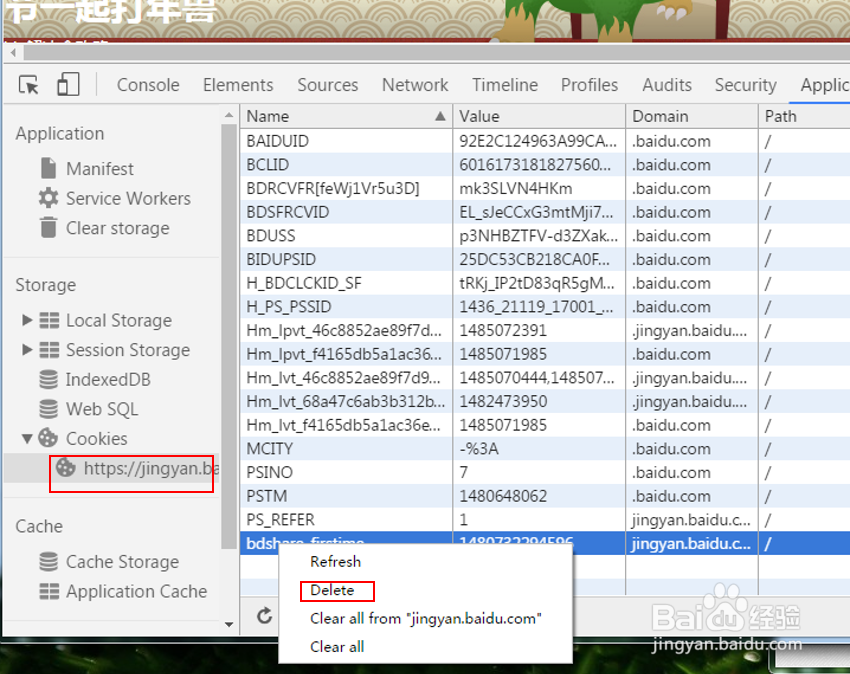Click the IndexedDB database icon

(48, 380)
